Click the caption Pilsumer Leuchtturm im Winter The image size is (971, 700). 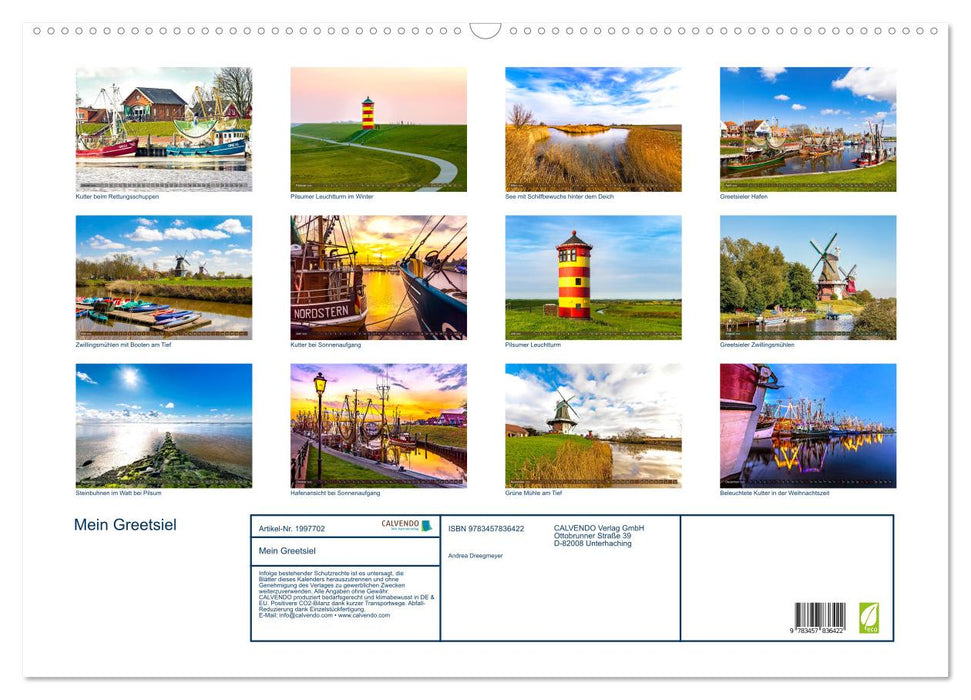coord(330,197)
